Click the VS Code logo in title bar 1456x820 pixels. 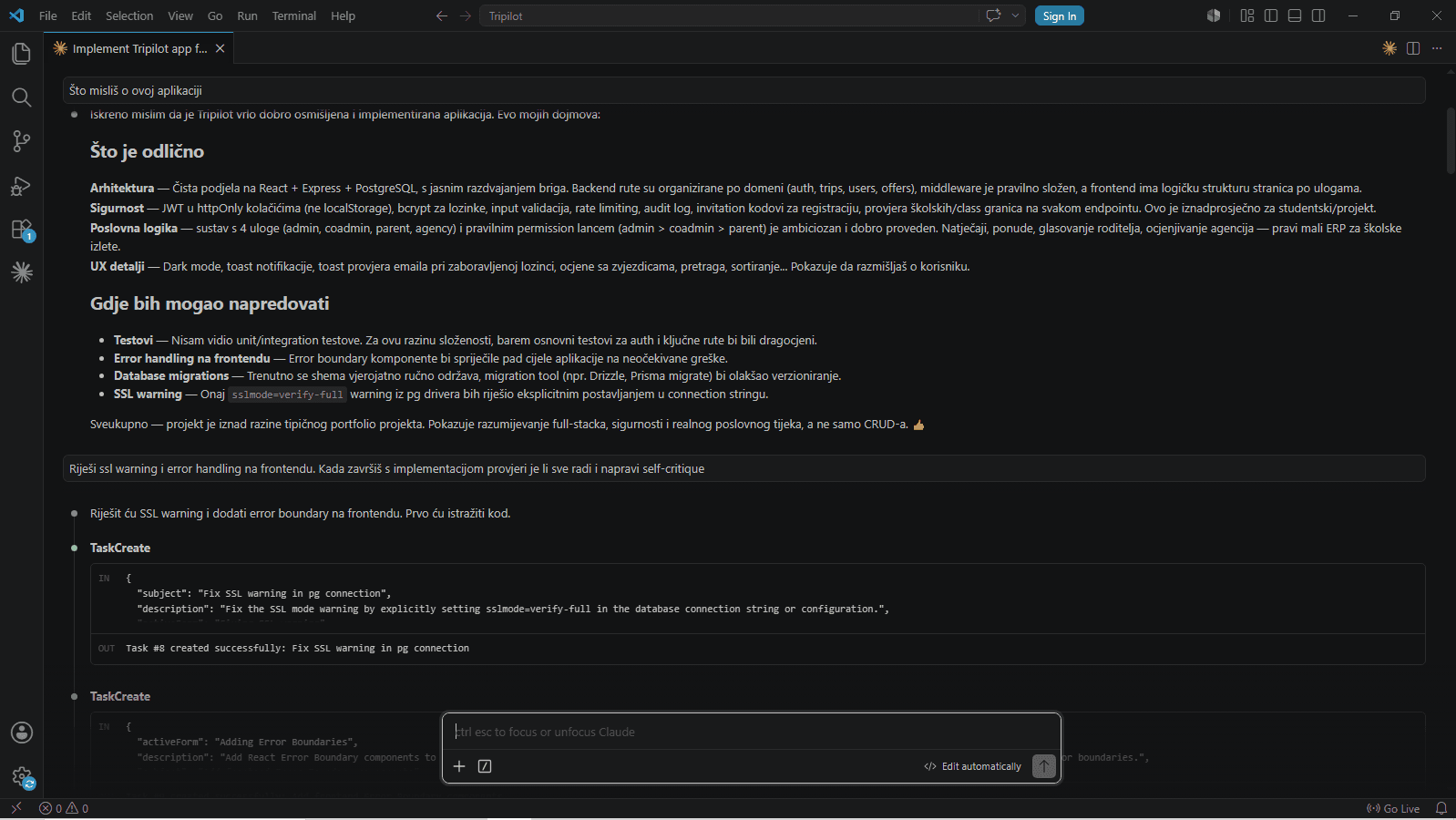pos(16,15)
